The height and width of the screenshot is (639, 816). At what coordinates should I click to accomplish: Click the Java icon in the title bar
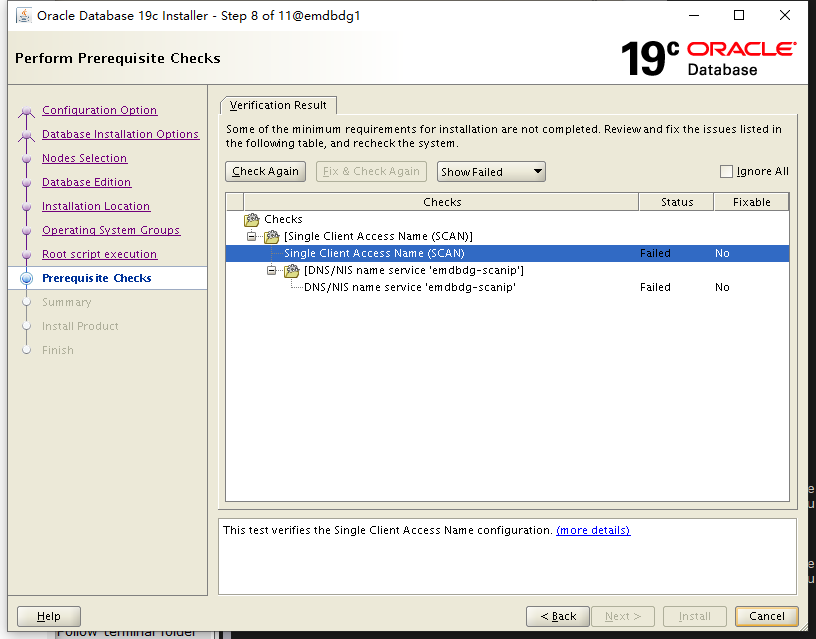[x=23, y=16]
